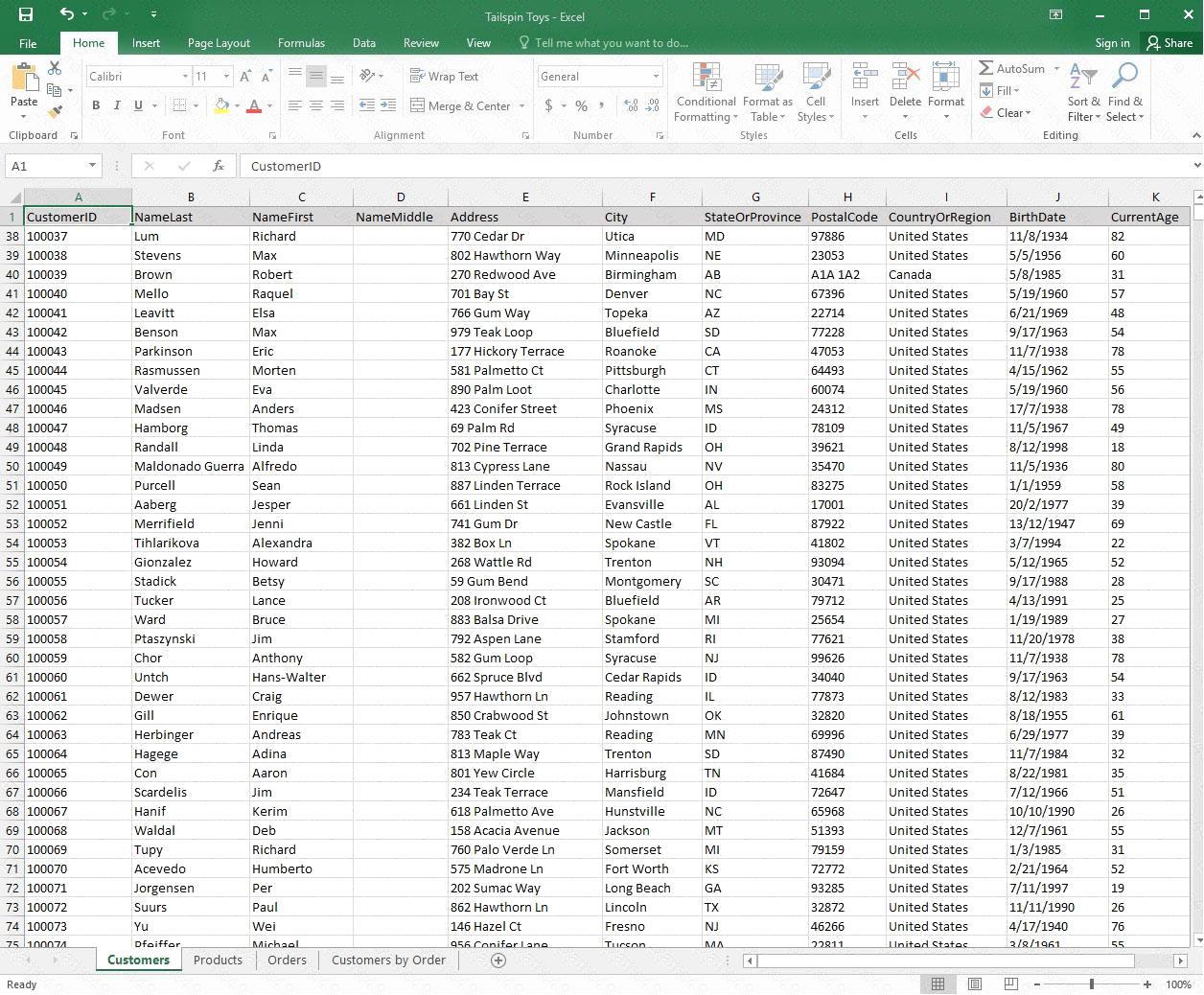Pick the yellow fill color bucket

(221, 105)
